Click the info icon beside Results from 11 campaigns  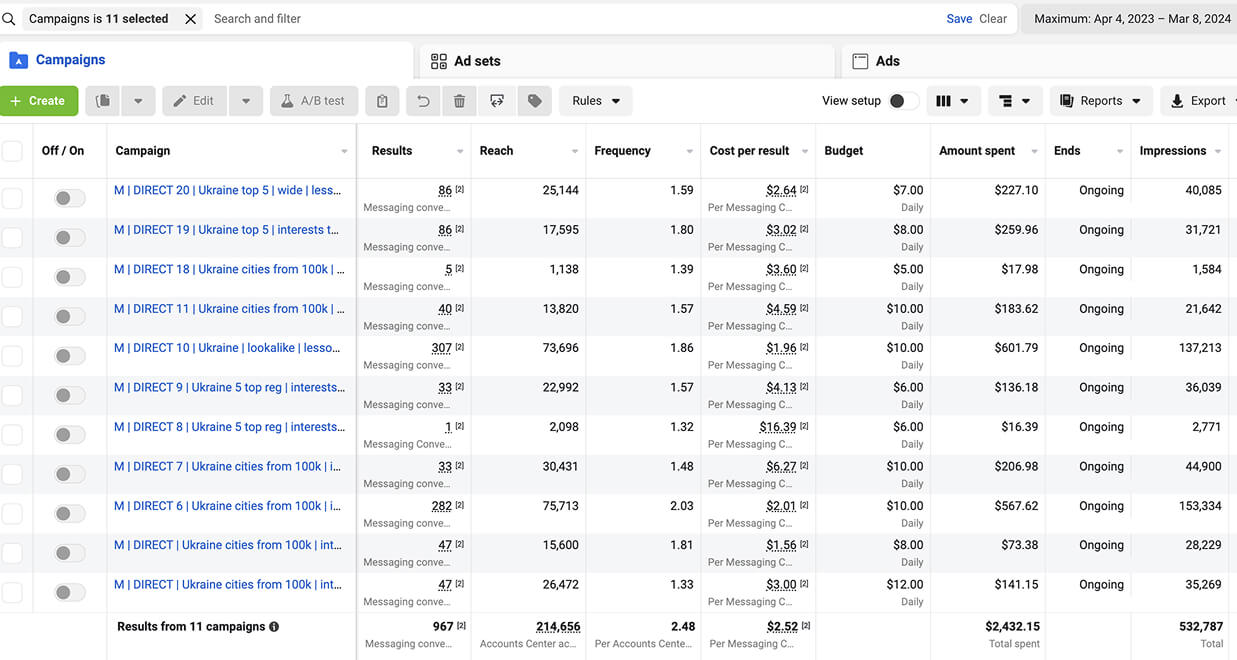[x=274, y=627]
